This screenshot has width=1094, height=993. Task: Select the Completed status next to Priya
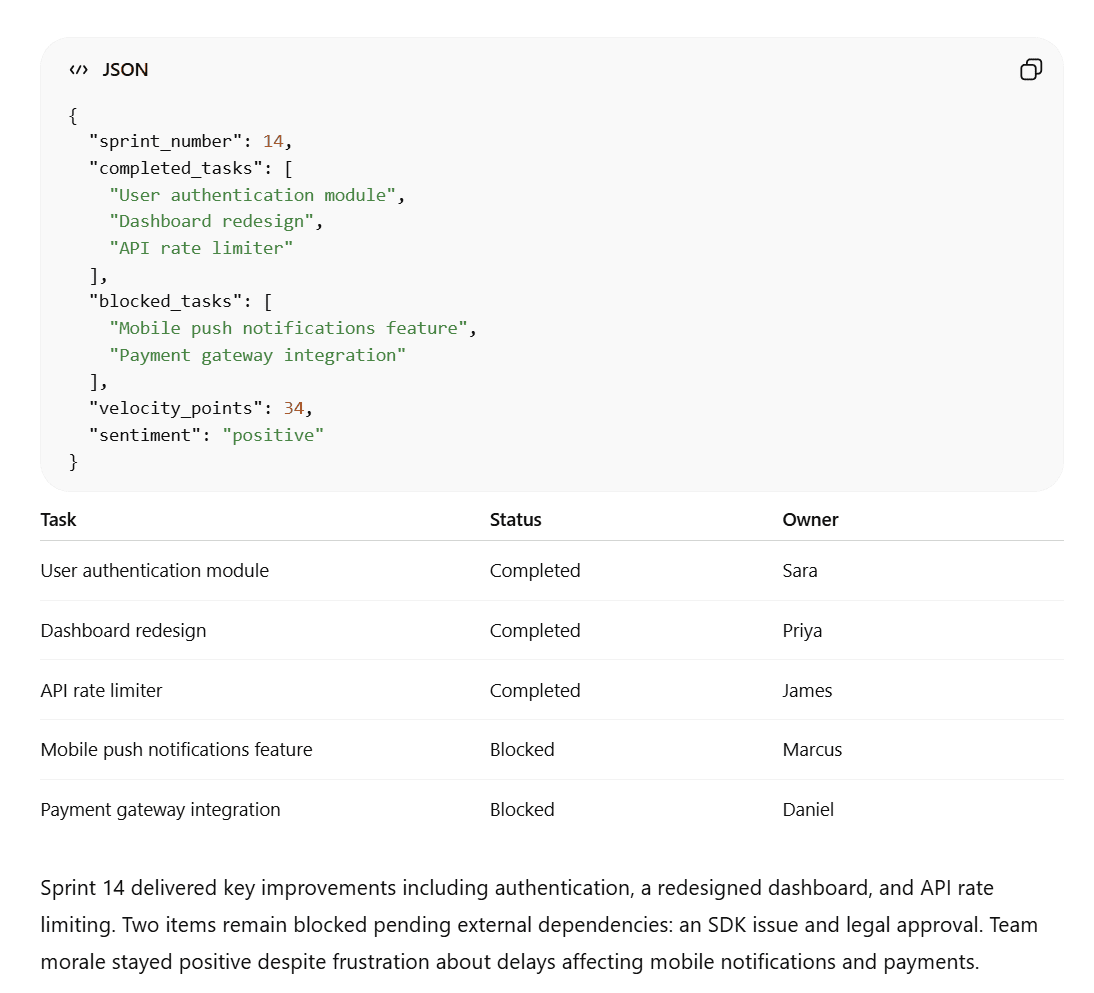click(535, 630)
